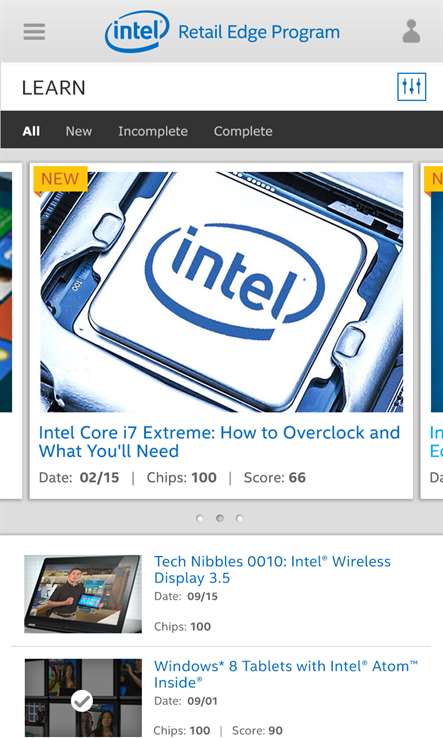The image size is (443, 738).
Task: Select the middle carousel page dot
Action: click(219, 518)
